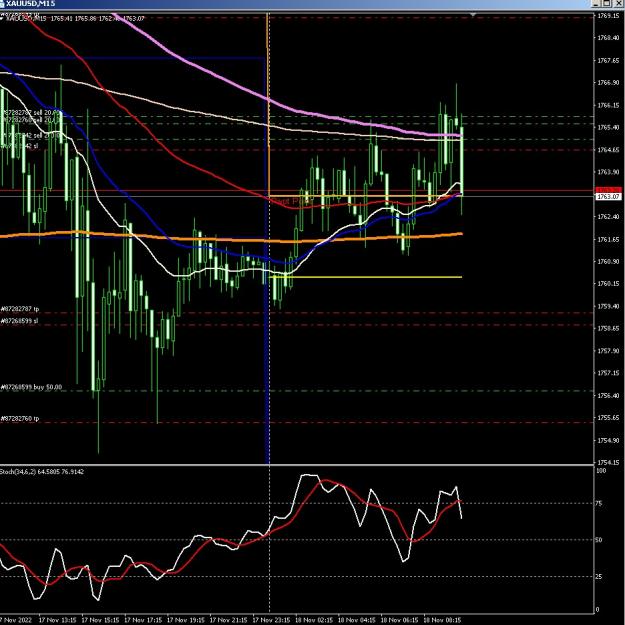Click the 1757.90 price scale value
This screenshot has width=625, height=625.
tap(608, 351)
